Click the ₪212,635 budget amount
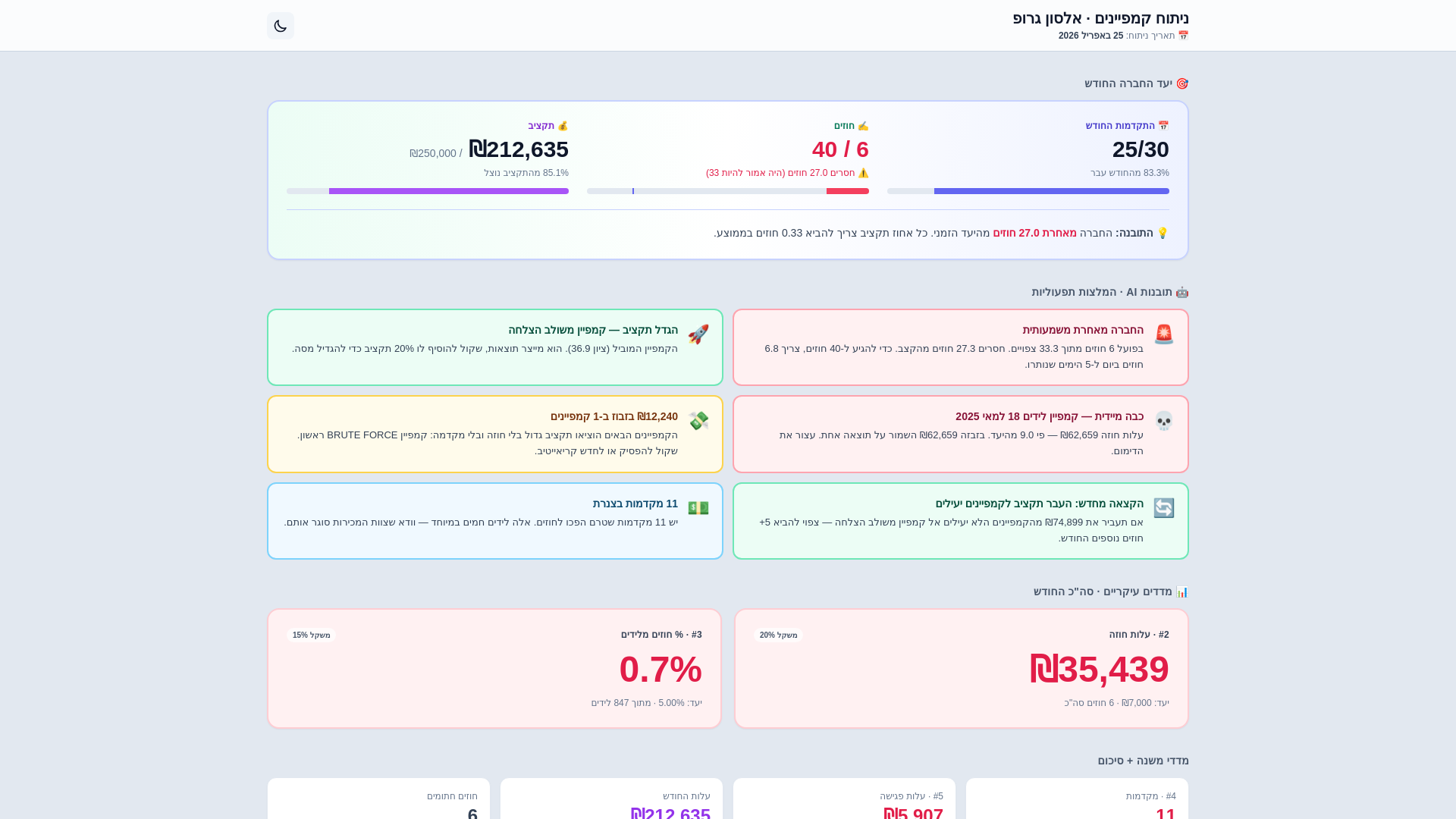The height and width of the screenshot is (819, 1456). 519,149
